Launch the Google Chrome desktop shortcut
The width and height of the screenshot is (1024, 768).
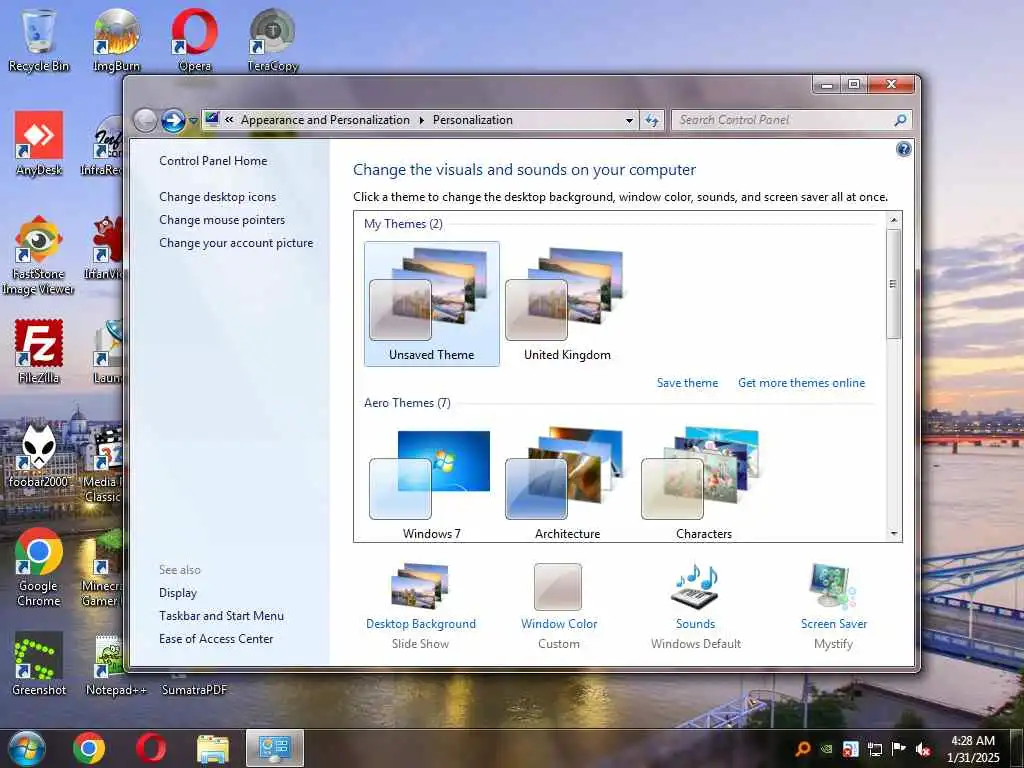click(x=39, y=567)
